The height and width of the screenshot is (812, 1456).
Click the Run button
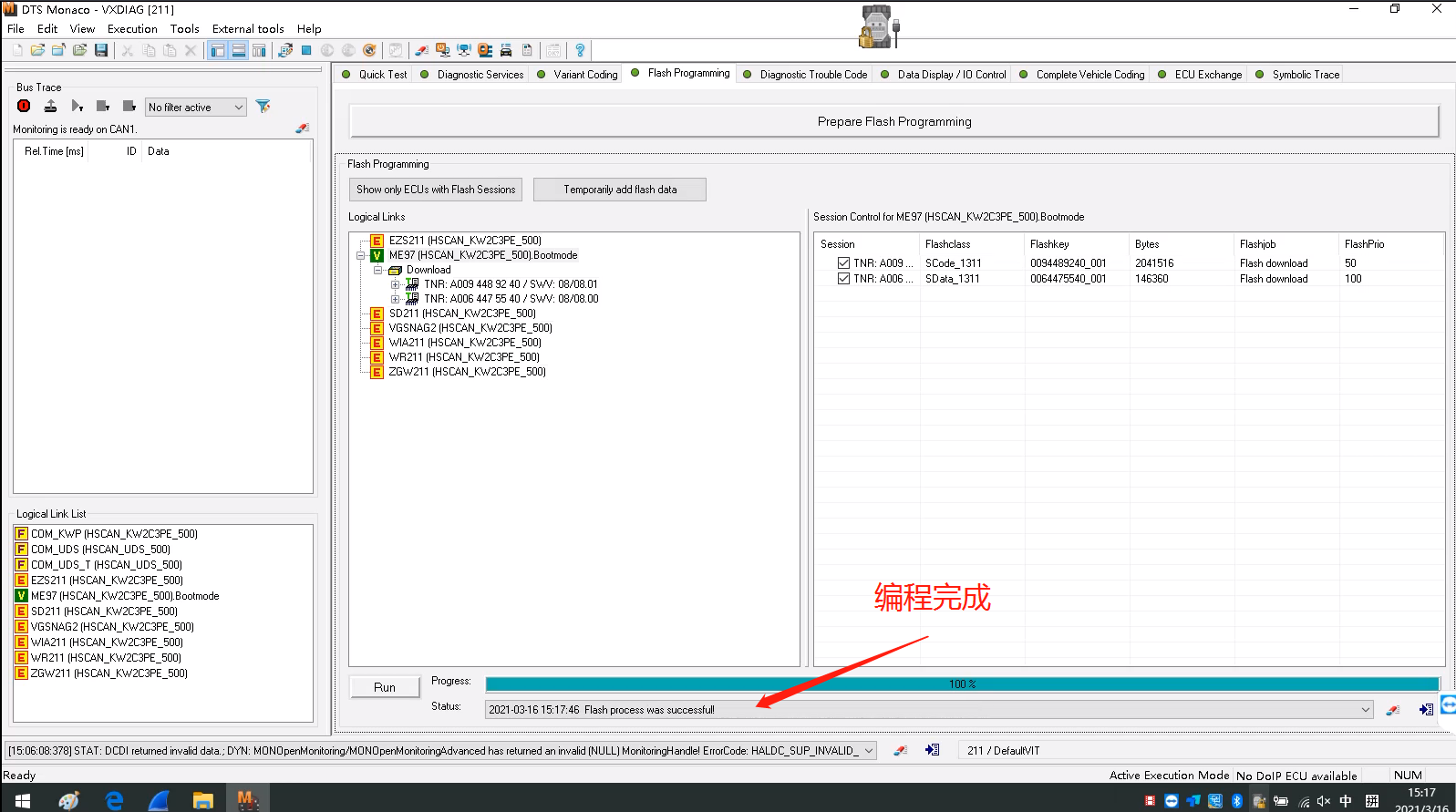click(x=385, y=687)
